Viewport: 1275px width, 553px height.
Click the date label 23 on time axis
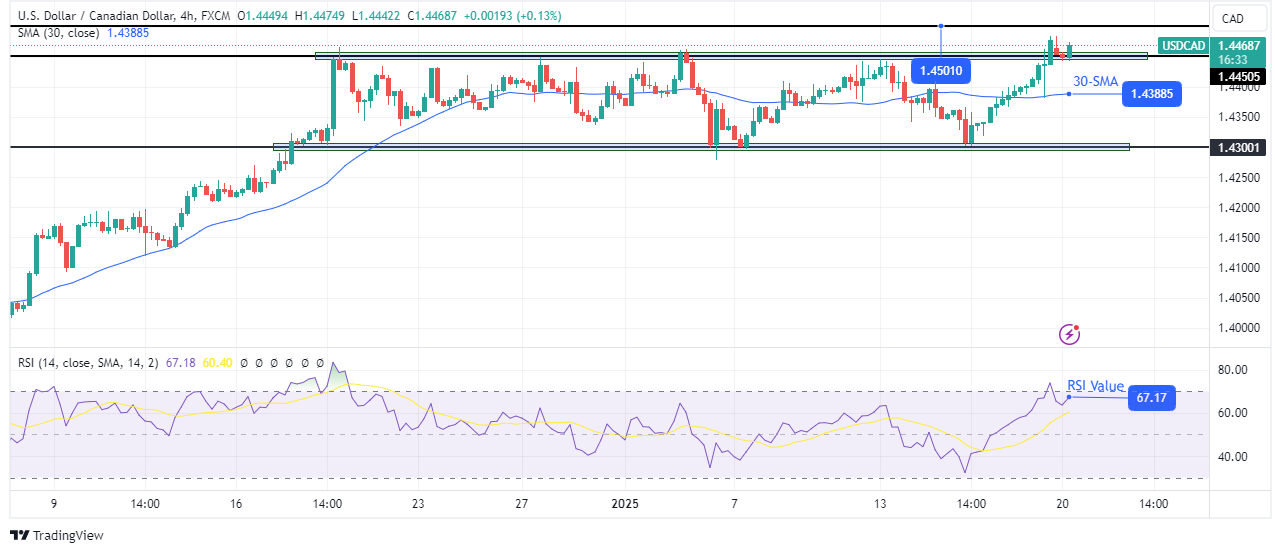(418, 505)
